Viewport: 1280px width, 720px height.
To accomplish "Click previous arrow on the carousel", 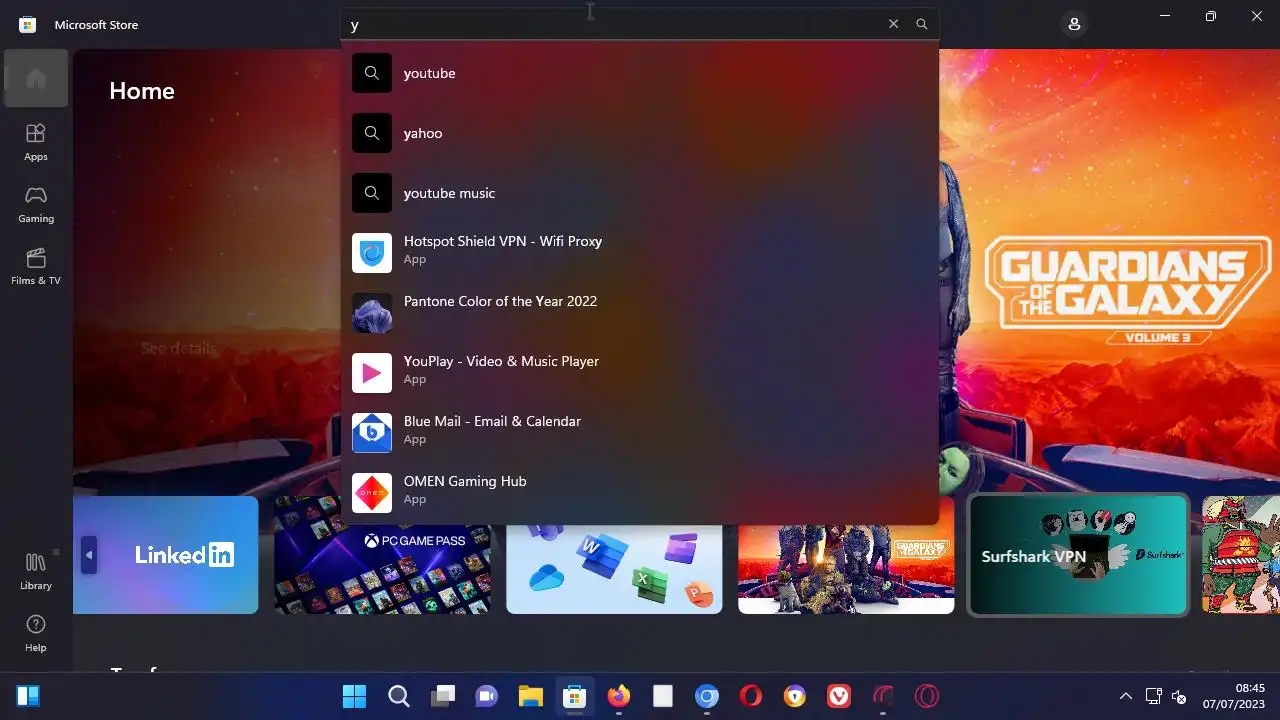I will click(89, 555).
